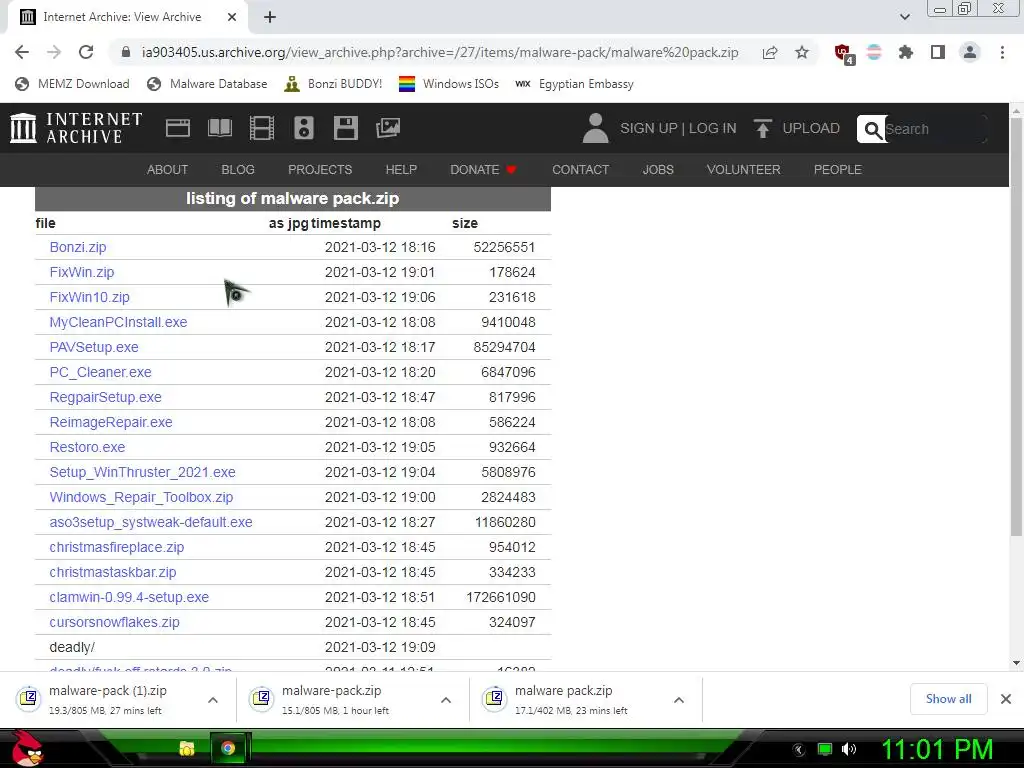Viewport: 1024px width, 768px height.
Task: Open the FixWin10.zip file link
Action: [x=89, y=297]
